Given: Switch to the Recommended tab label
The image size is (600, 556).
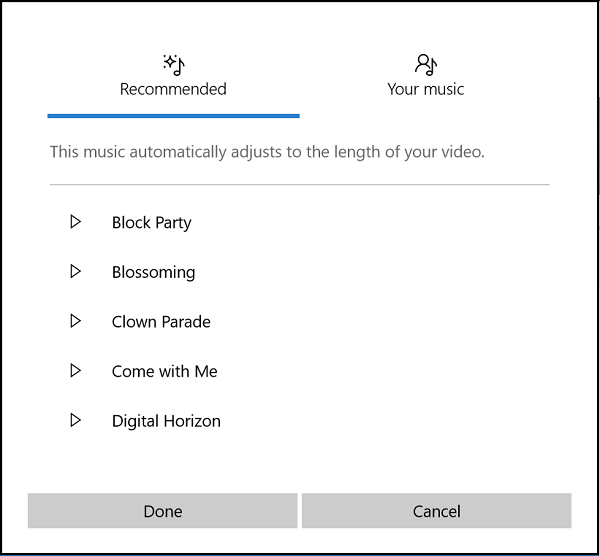Looking at the screenshot, I should pos(173,89).
